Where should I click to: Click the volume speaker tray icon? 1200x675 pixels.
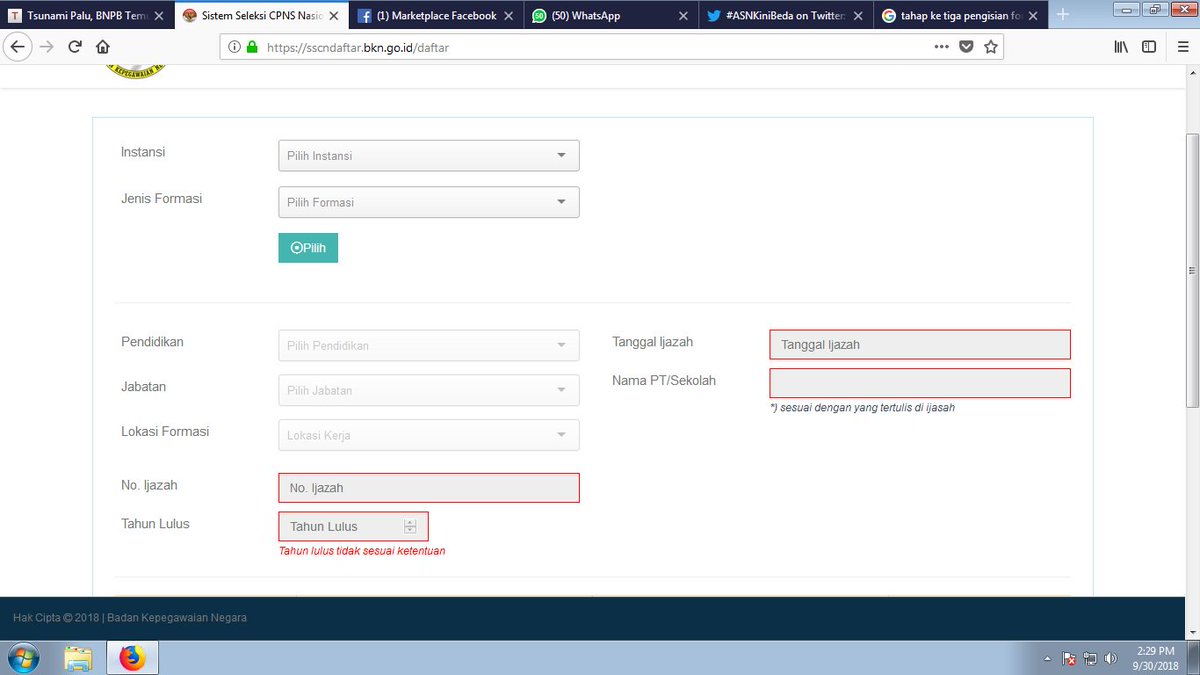[1110, 659]
